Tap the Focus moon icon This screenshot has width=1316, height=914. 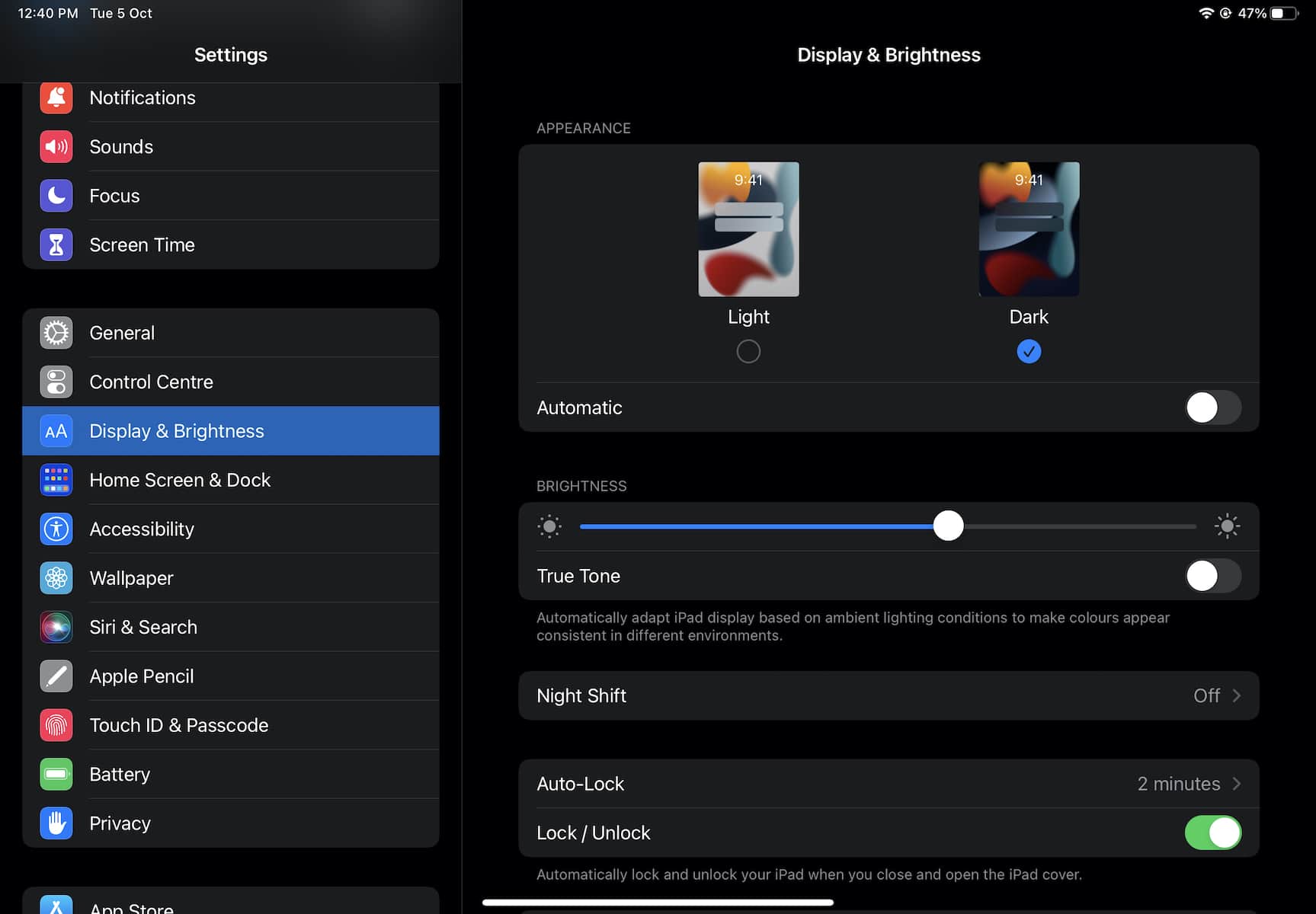click(56, 196)
